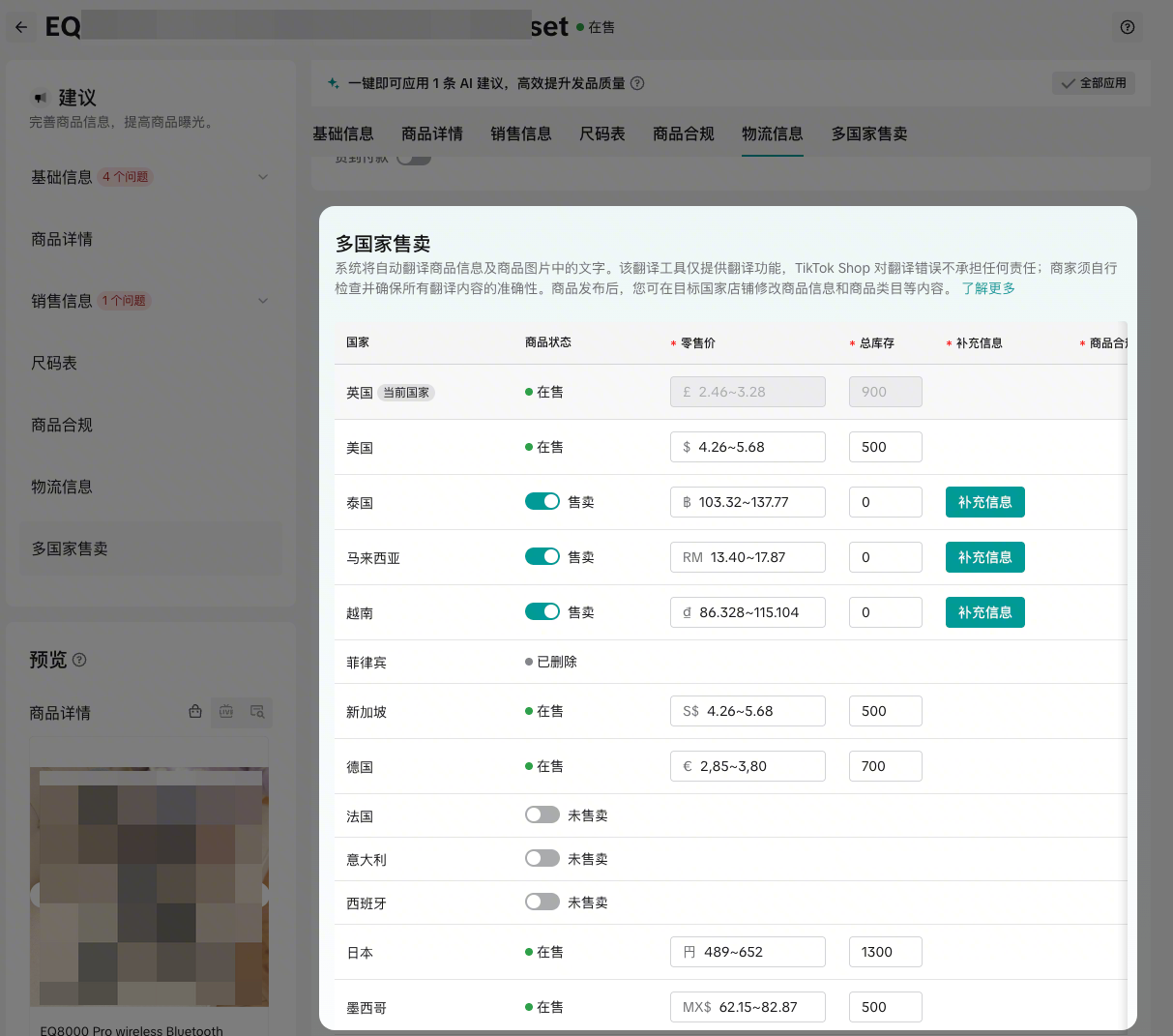Click the 德国 total stock input field

[x=885, y=766]
